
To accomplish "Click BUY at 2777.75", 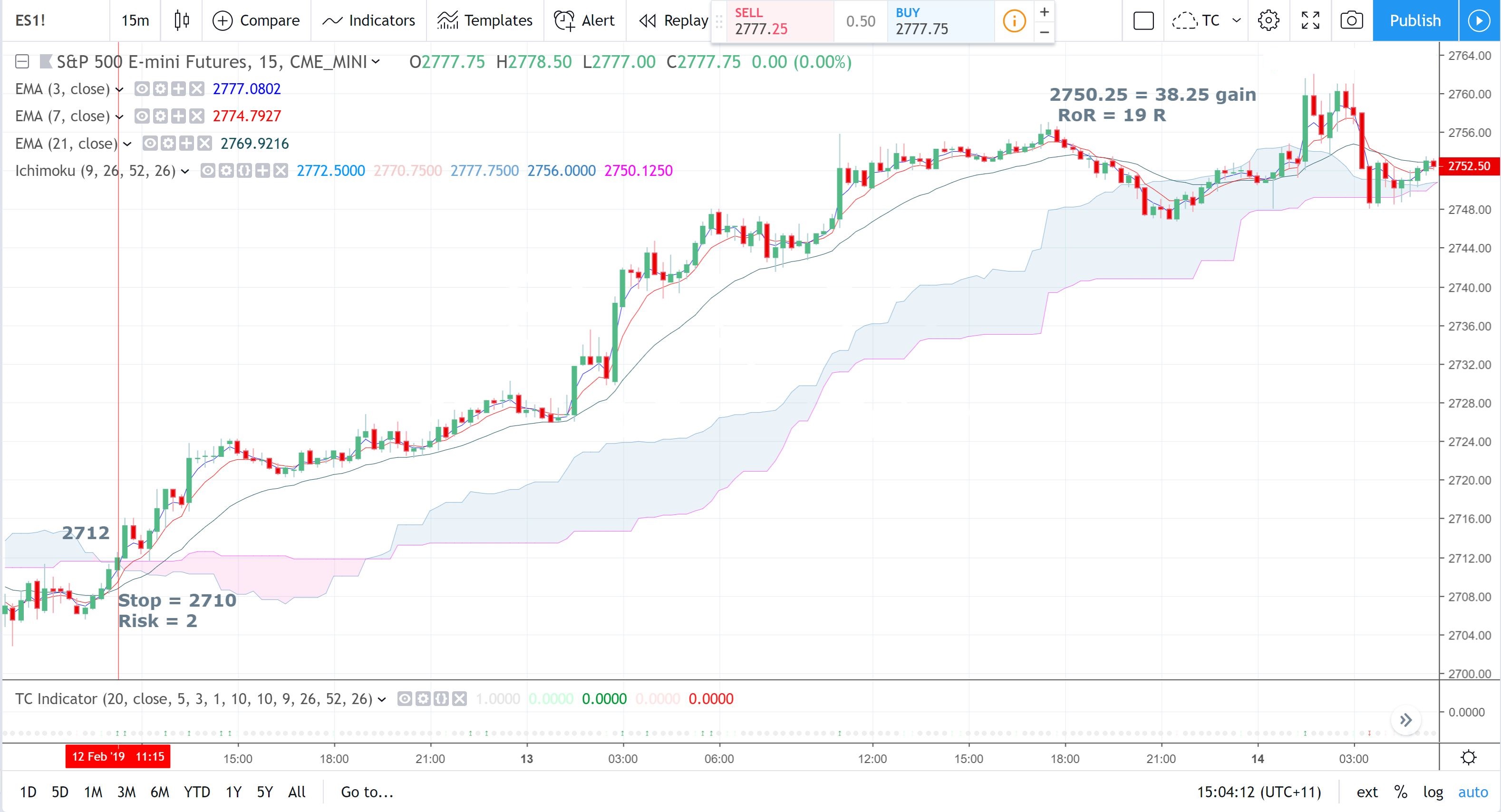I will (x=940, y=21).
